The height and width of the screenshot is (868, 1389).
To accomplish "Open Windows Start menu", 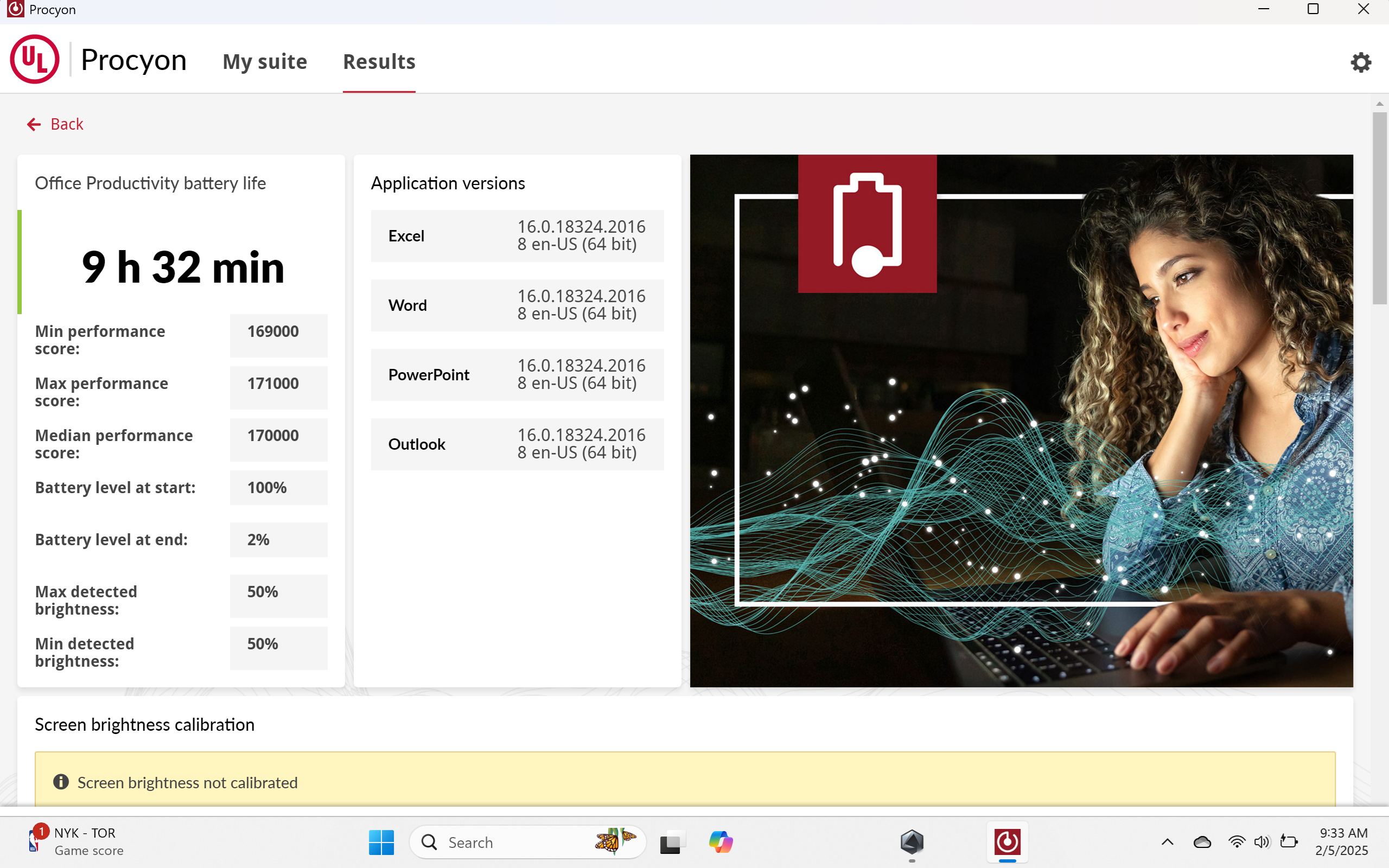I will 381,842.
